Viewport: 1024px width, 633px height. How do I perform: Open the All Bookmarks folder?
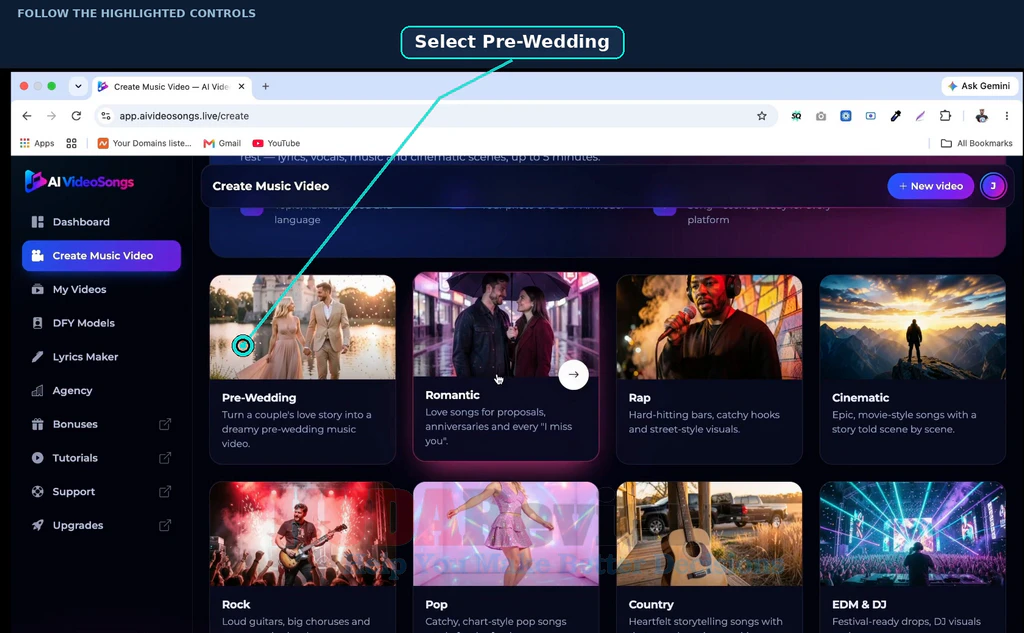tap(976, 143)
